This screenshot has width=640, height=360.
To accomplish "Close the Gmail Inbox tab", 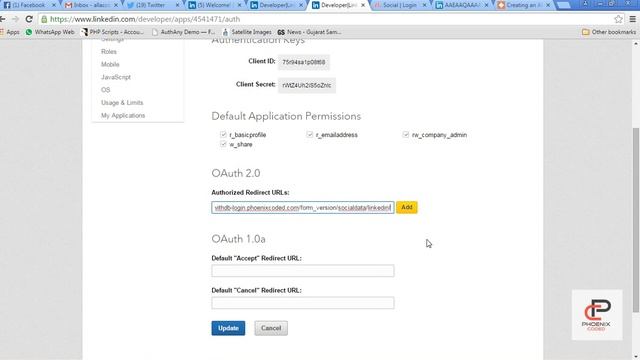I will point(116,5).
